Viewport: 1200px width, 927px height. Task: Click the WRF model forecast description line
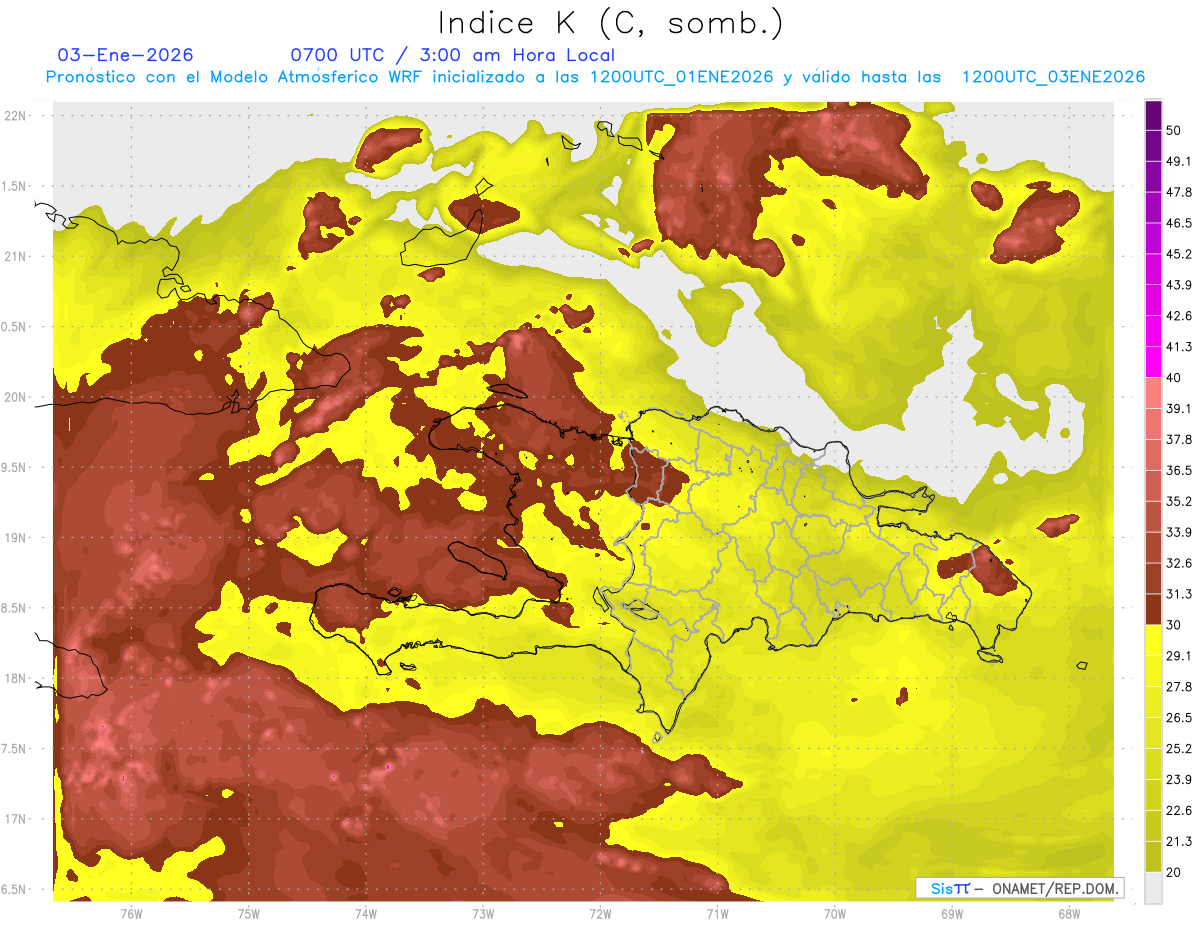595,77
